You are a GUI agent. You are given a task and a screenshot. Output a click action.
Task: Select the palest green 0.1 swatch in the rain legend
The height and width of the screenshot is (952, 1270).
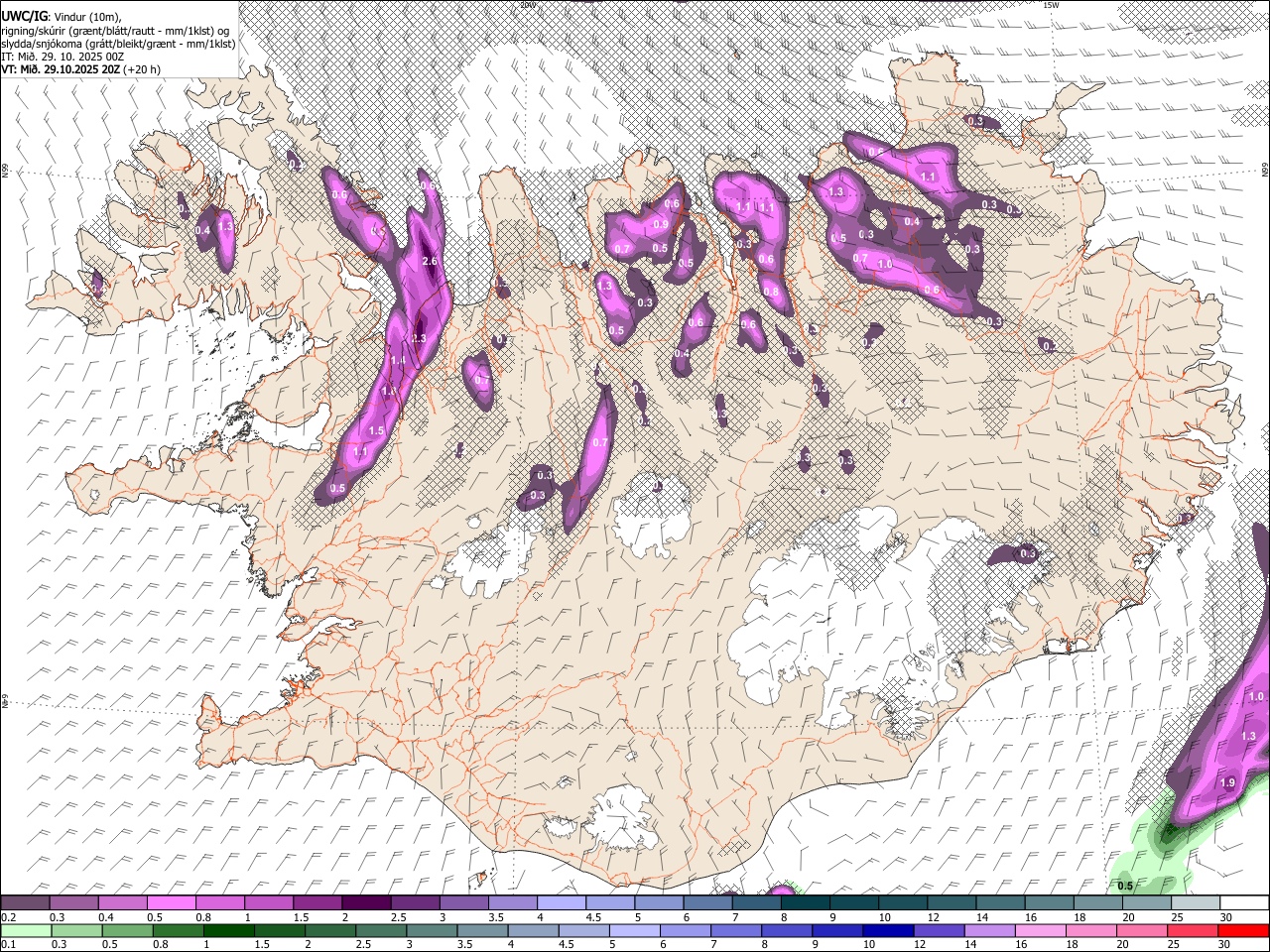26,930
